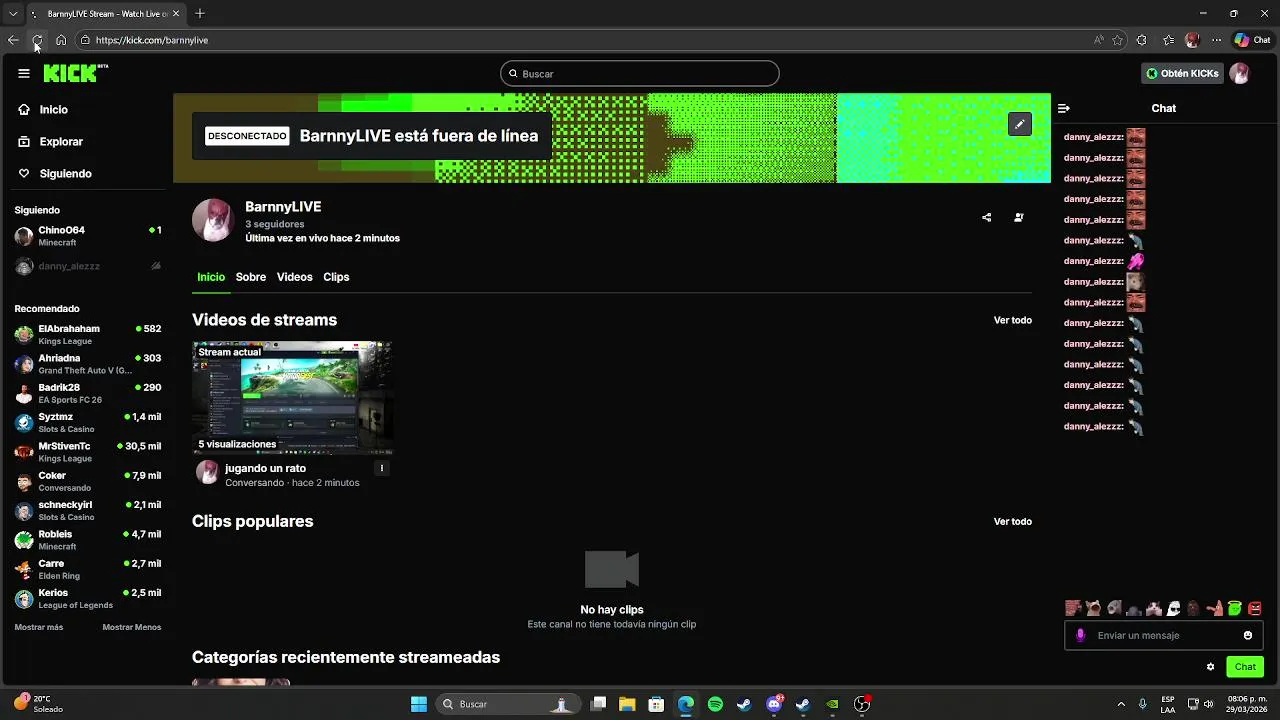
Task: Click Ver todo for Clips populares
Action: [1012, 521]
